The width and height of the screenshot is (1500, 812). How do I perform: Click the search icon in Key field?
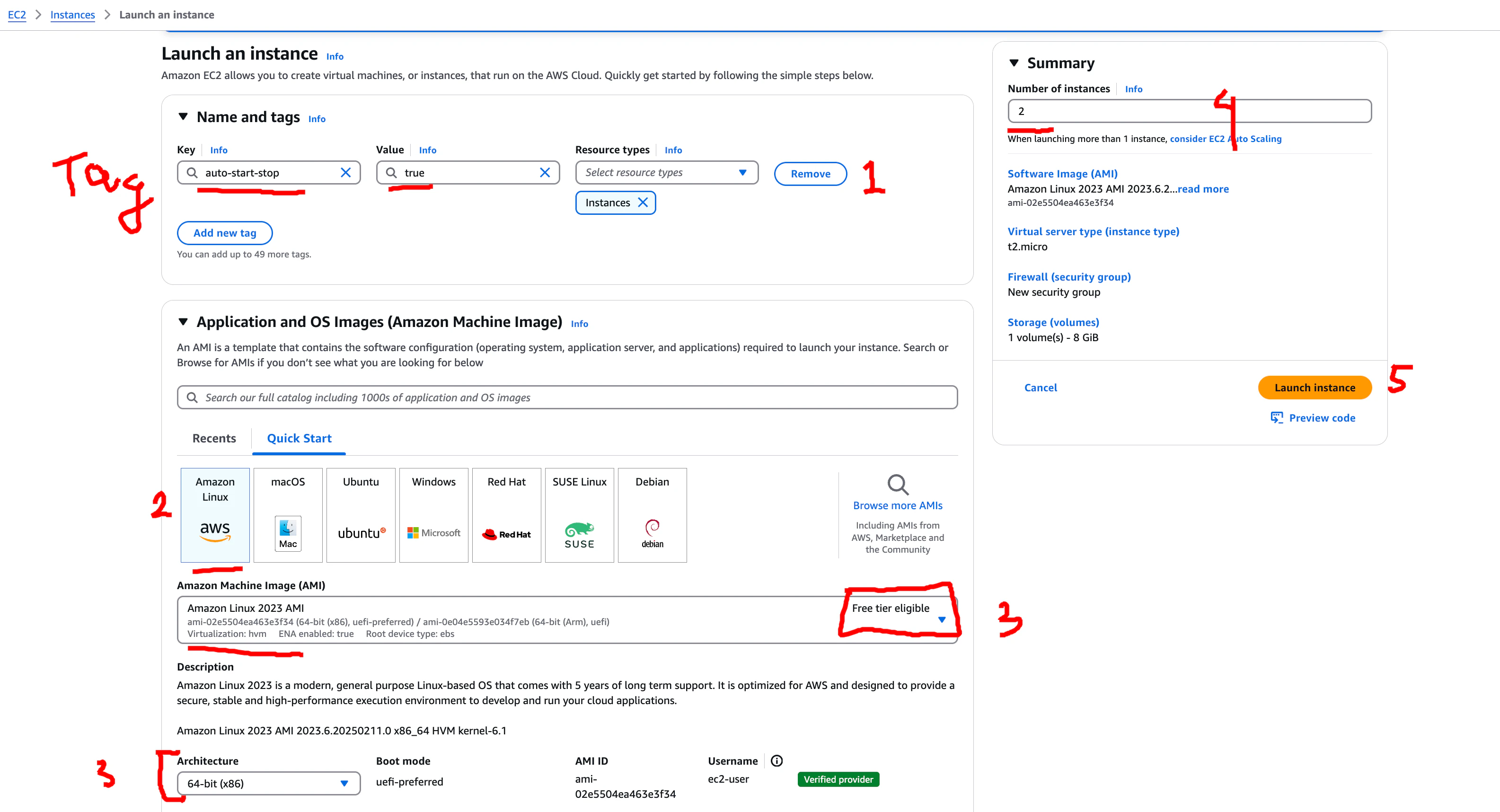(x=192, y=172)
